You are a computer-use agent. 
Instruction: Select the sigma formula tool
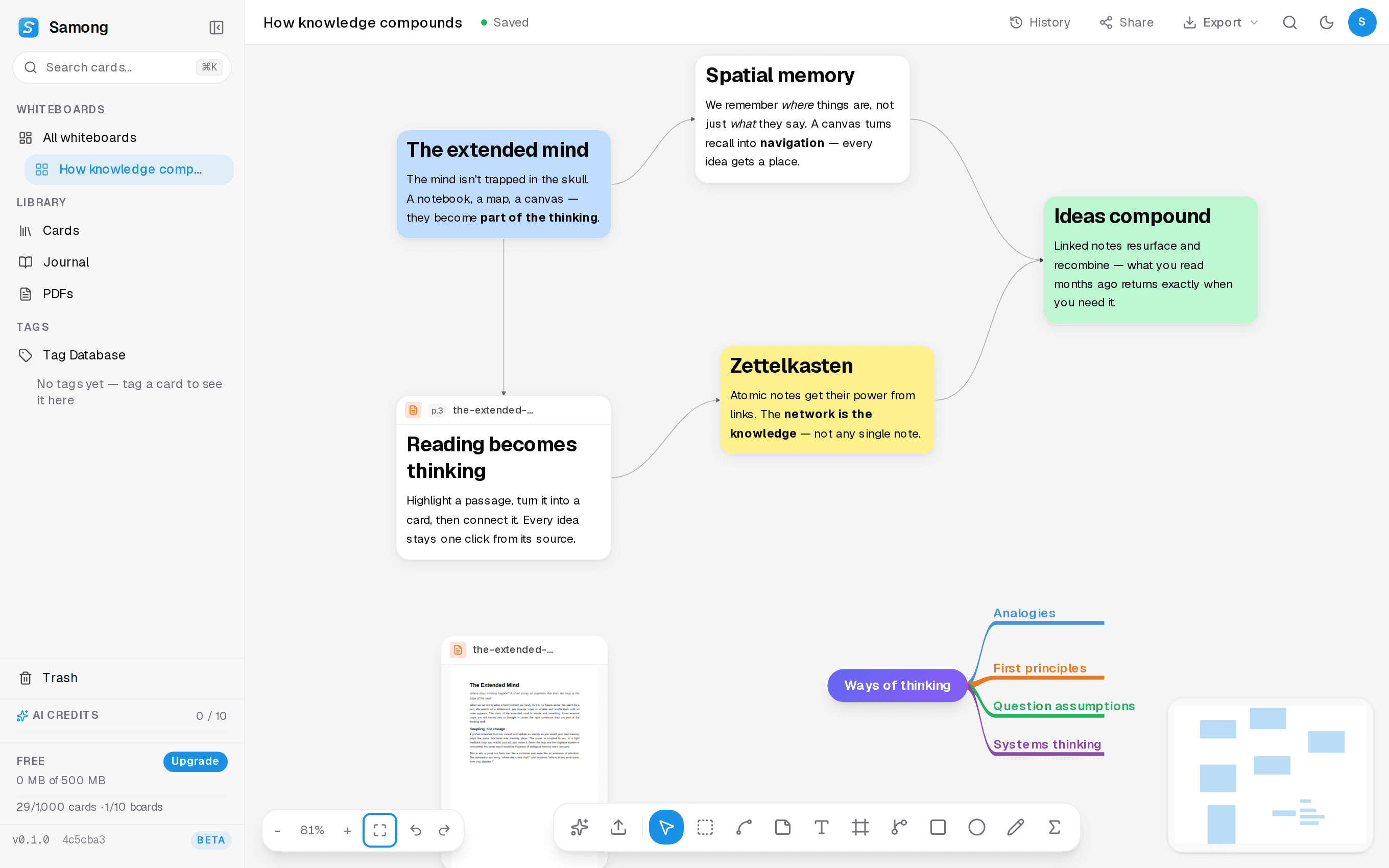pyautogui.click(x=1055, y=827)
